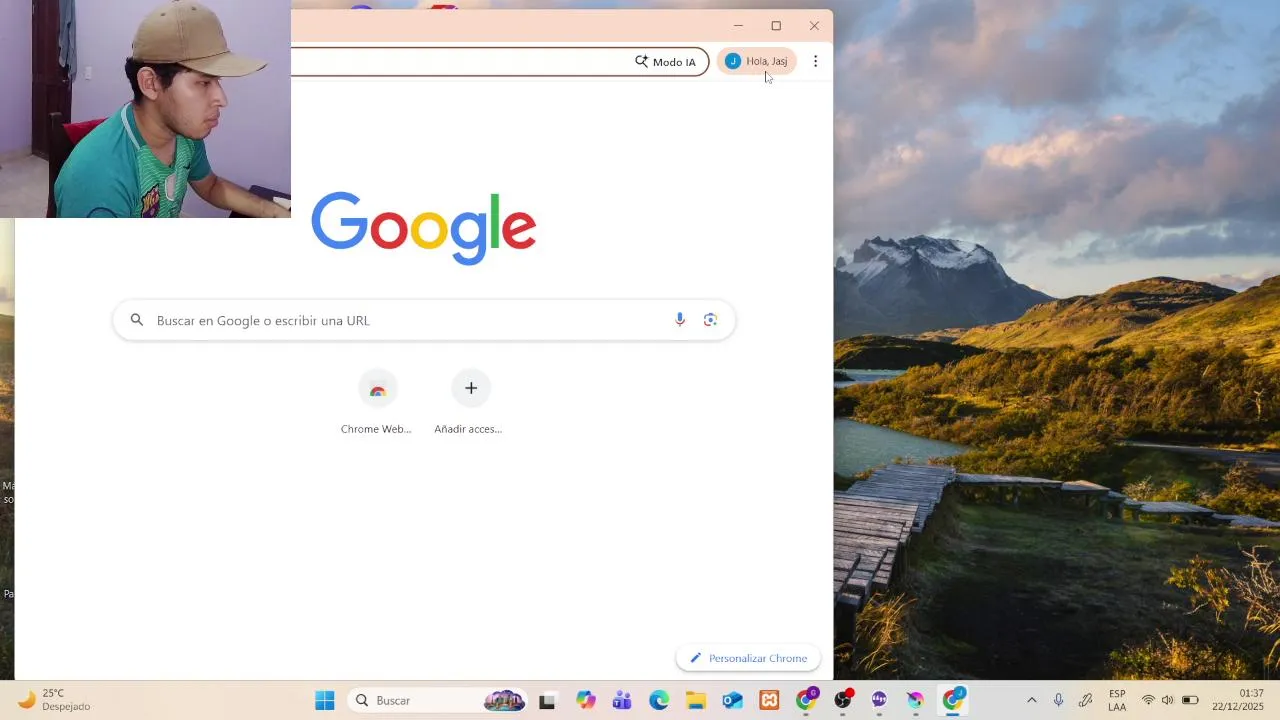
Task: Open the Hola, Jasj profile chip
Action: click(757, 61)
